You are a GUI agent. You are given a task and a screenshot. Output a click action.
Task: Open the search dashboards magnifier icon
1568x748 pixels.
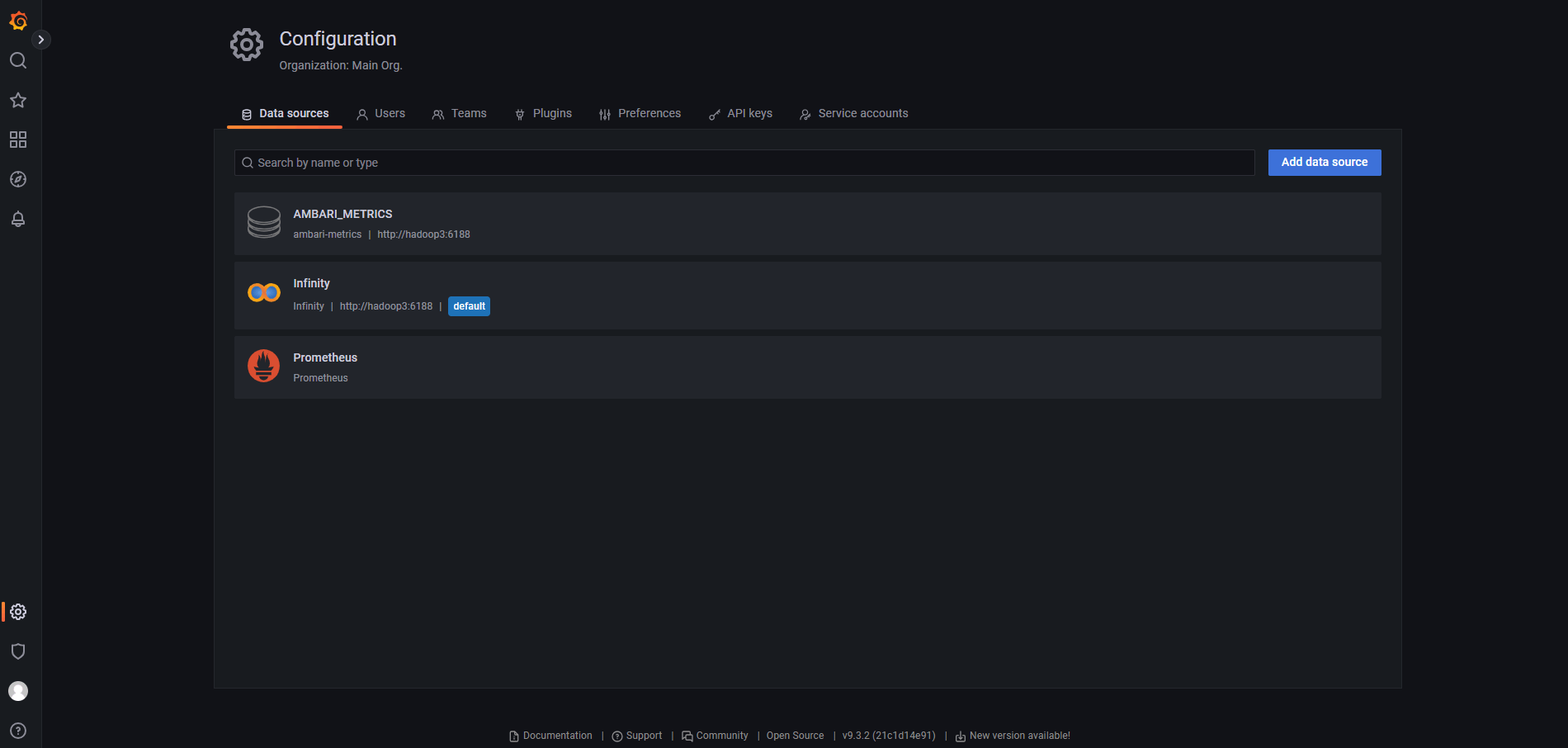(x=18, y=60)
